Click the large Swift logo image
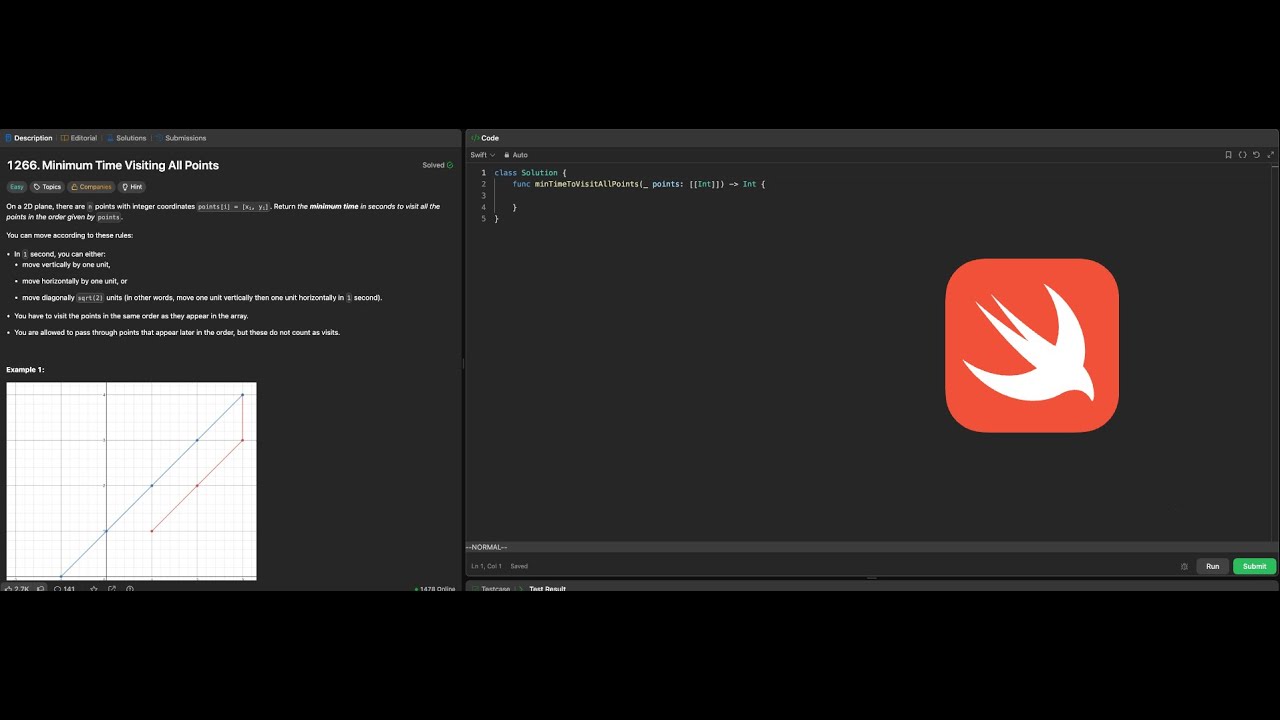 click(1032, 346)
